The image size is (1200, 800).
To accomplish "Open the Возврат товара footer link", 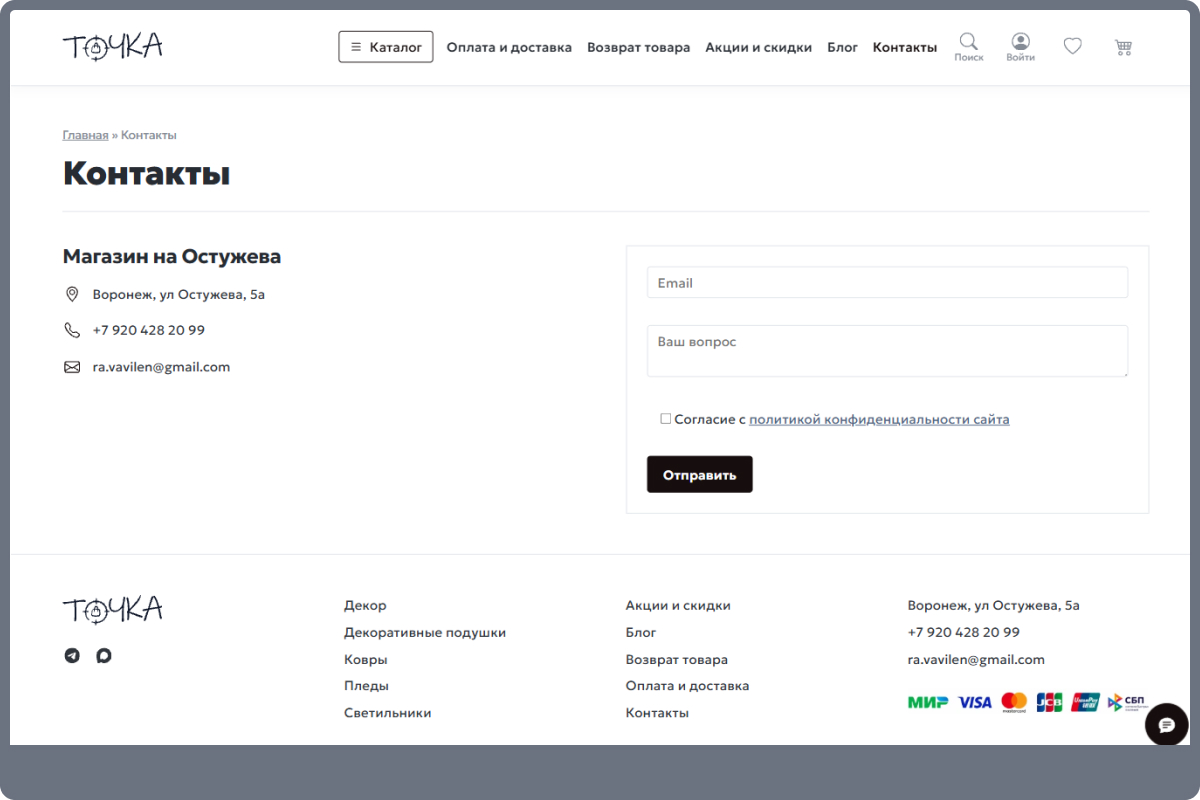I will pyautogui.click(x=677, y=660).
